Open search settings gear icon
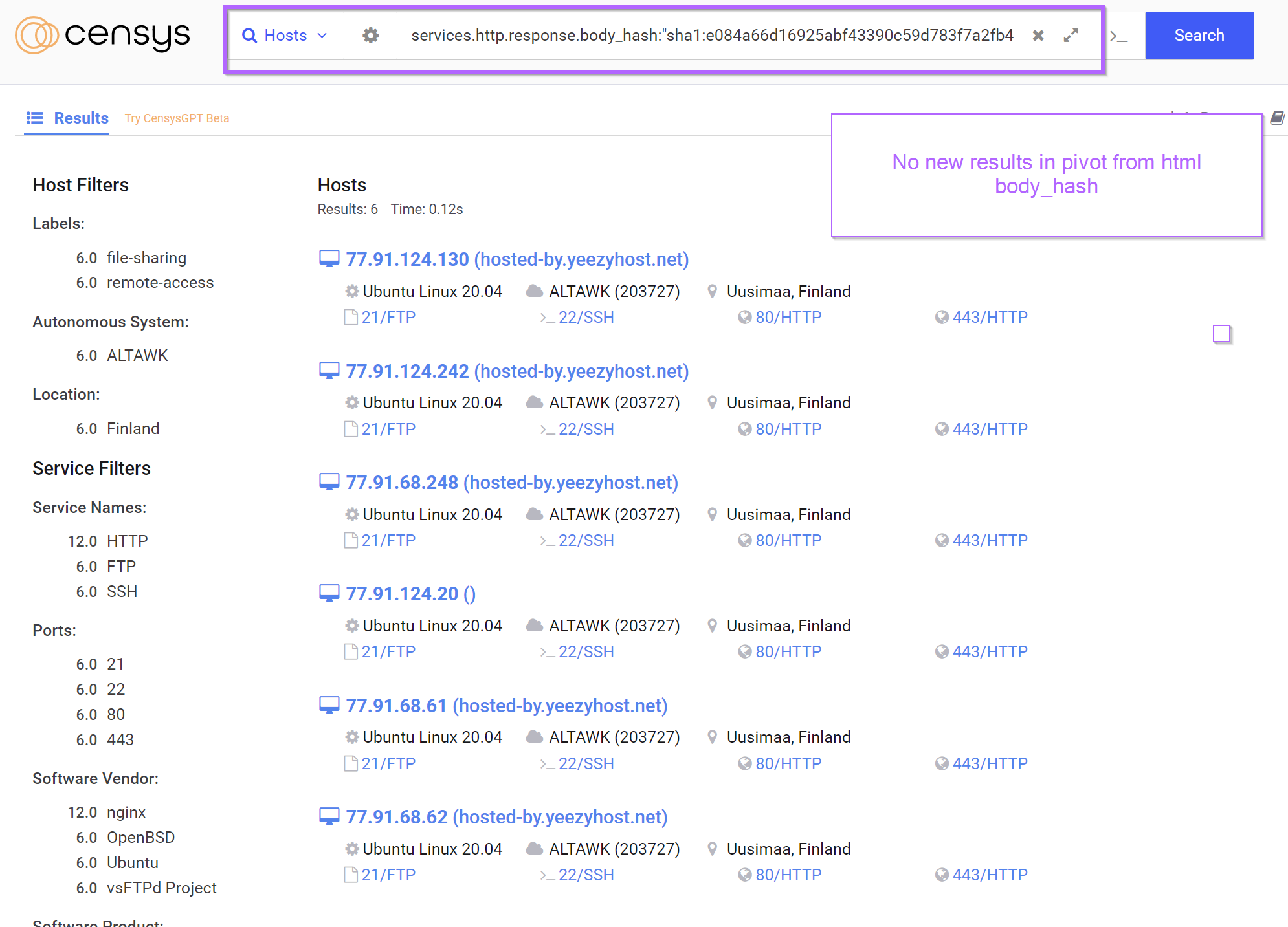Viewport: 1288px width, 927px height. click(370, 36)
